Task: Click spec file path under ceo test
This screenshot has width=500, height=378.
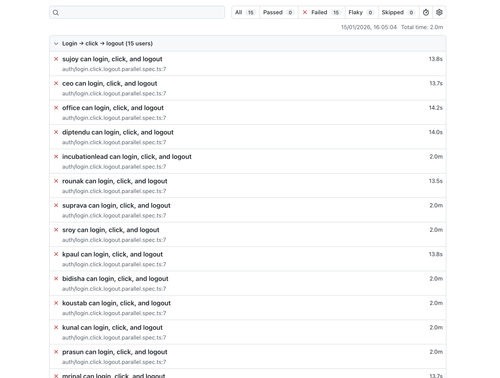Action: [114, 93]
